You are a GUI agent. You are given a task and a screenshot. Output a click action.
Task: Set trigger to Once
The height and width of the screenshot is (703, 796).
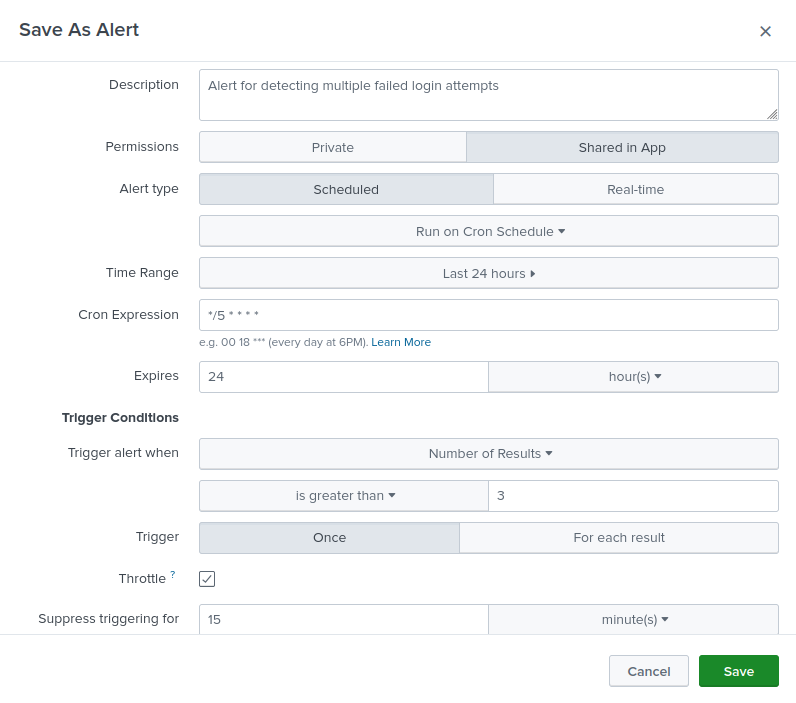click(329, 537)
